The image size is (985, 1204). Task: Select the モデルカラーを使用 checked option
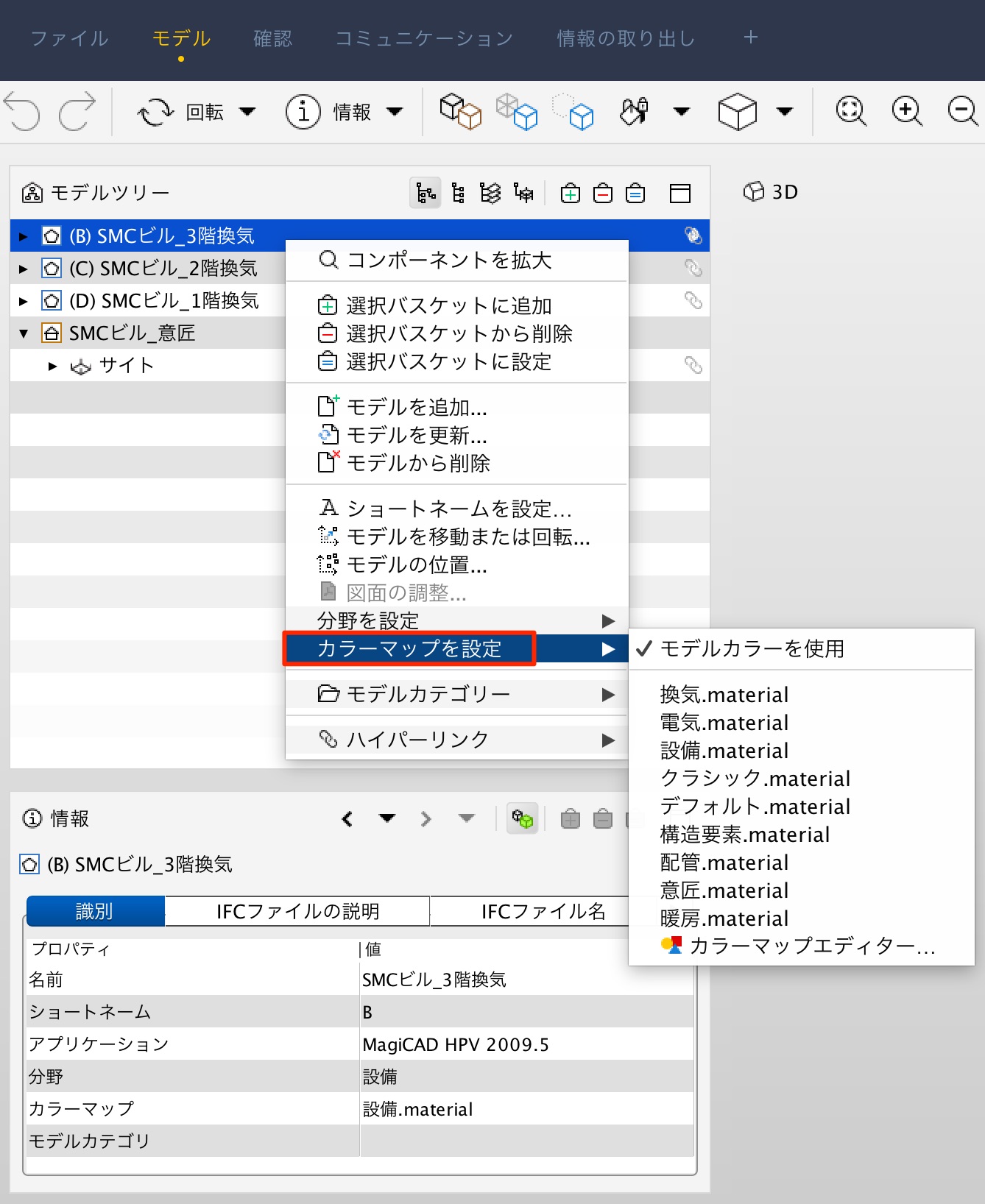[752, 648]
